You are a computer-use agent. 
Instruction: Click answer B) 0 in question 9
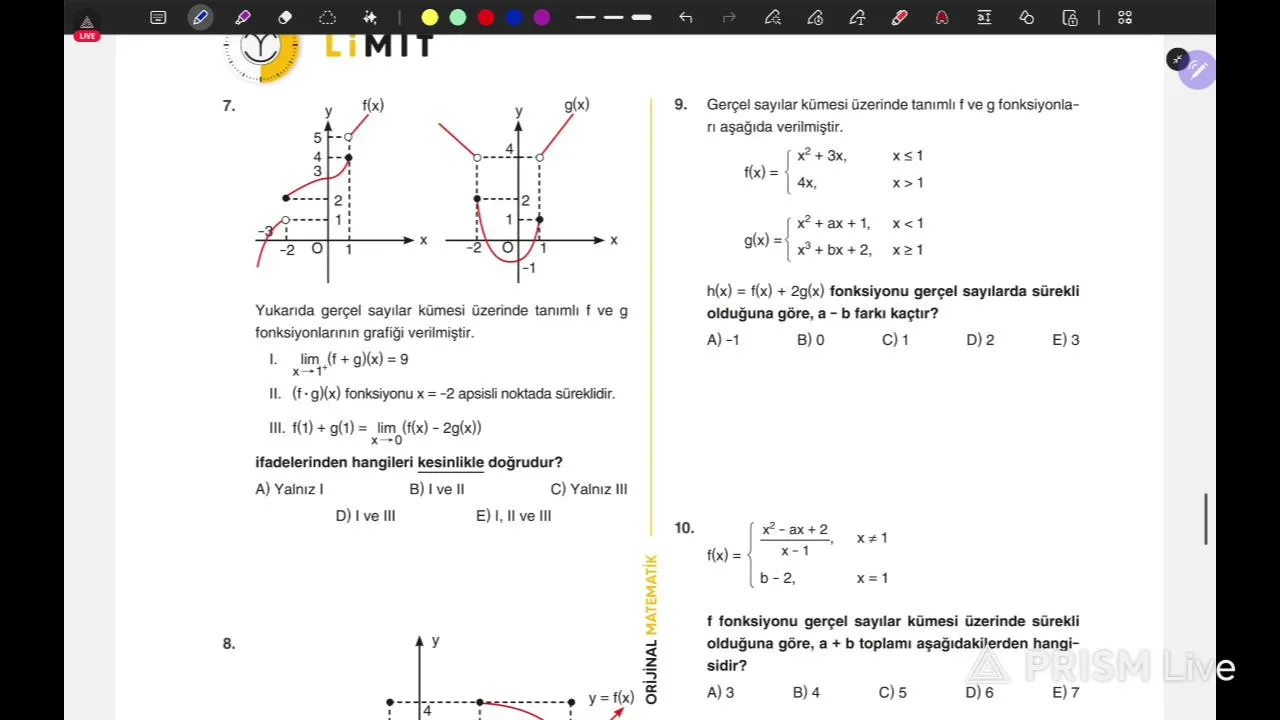point(811,340)
